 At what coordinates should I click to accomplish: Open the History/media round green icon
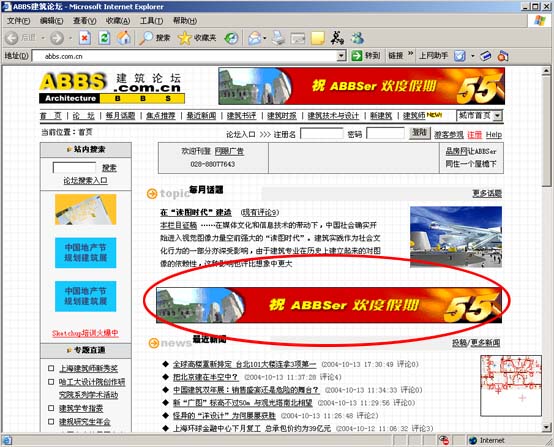(x=231, y=38)
